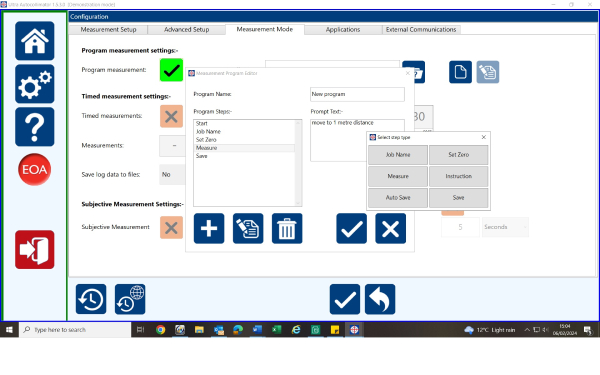Open the Seconds units dropdown

(505, 227)
